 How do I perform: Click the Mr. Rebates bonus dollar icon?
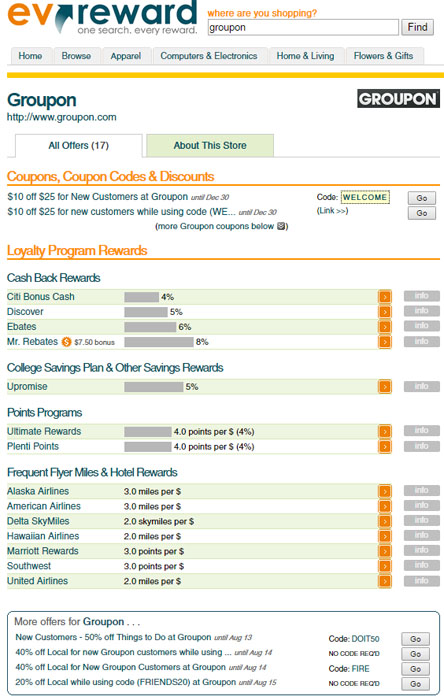tap(66, 342)
